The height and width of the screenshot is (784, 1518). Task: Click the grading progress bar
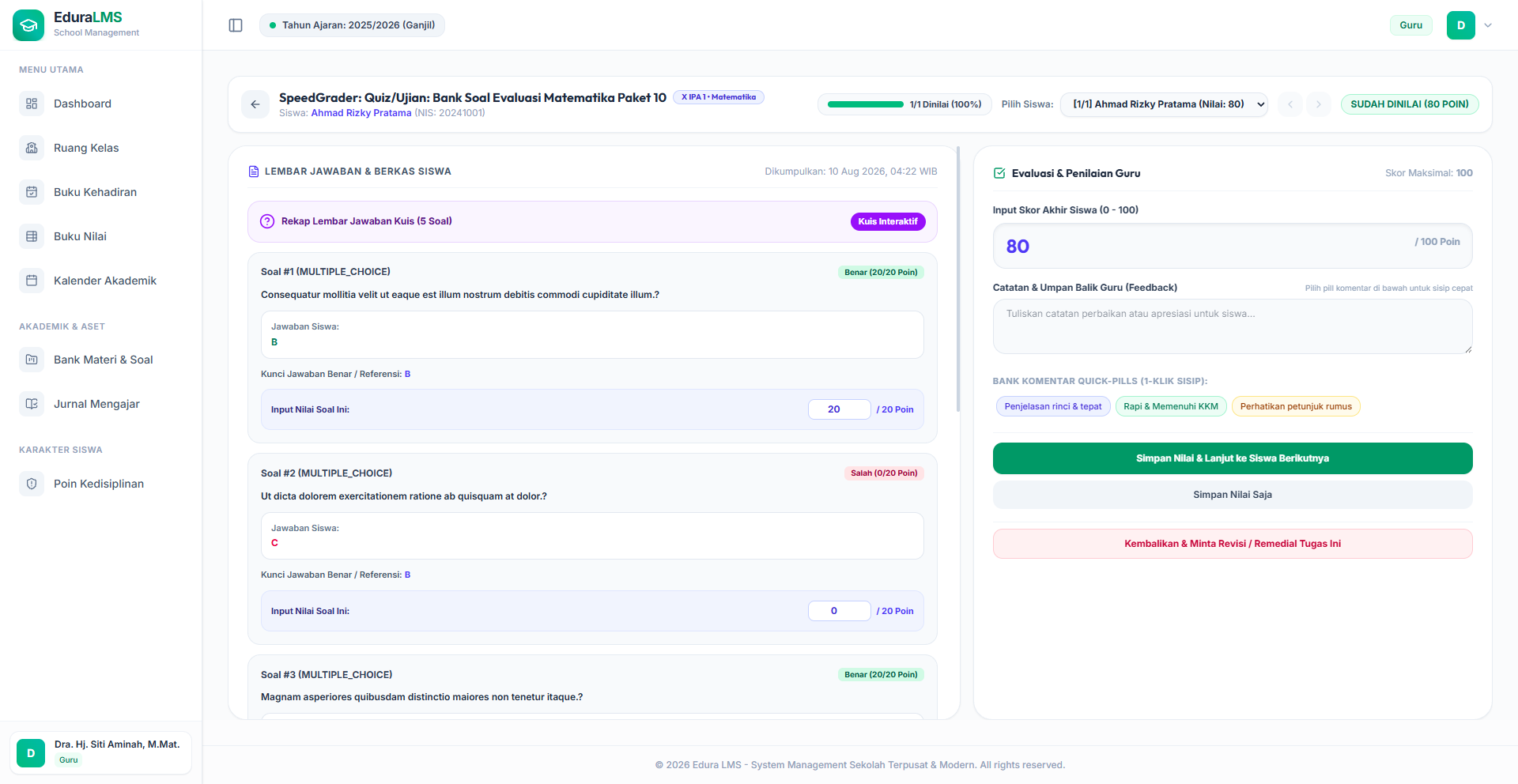click(x=865, y=104)
